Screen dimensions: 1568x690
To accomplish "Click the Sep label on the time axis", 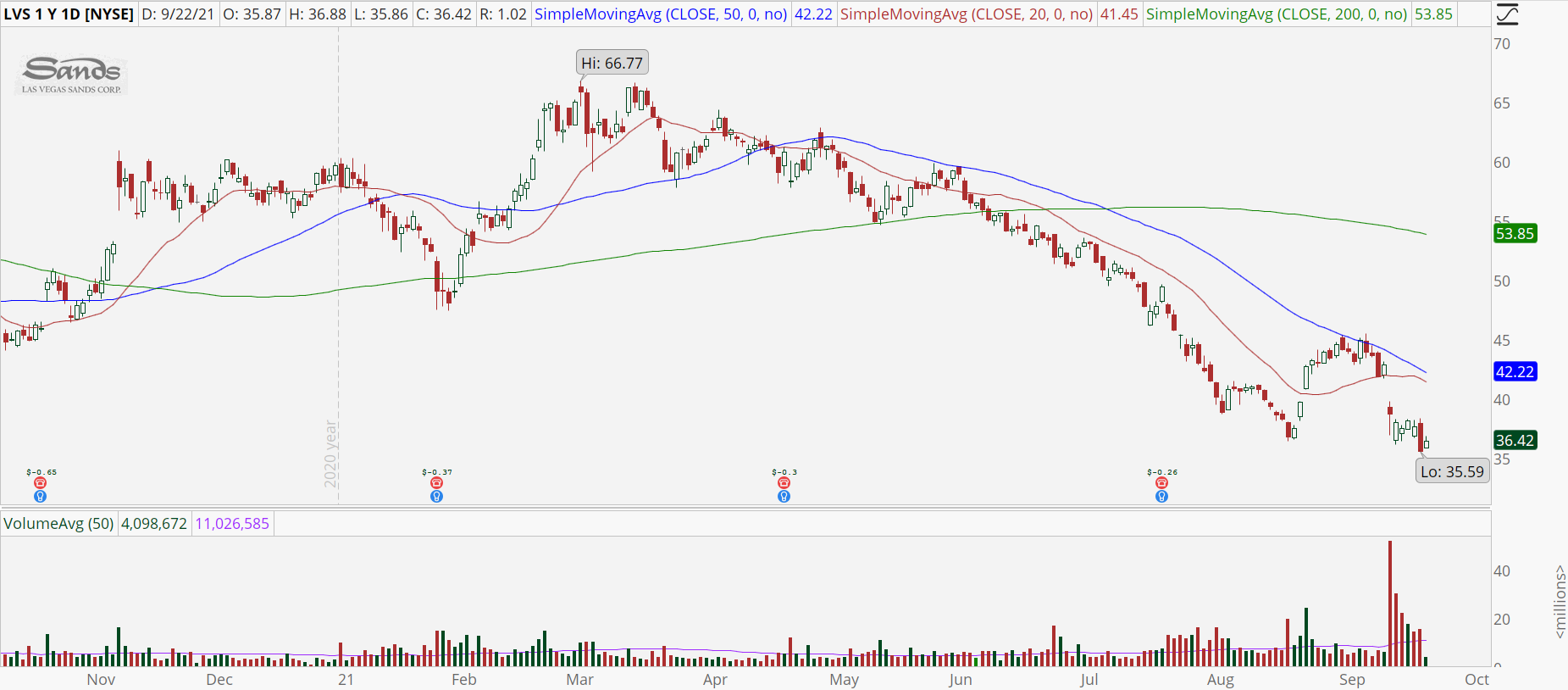I will (x=1352, y=680).
